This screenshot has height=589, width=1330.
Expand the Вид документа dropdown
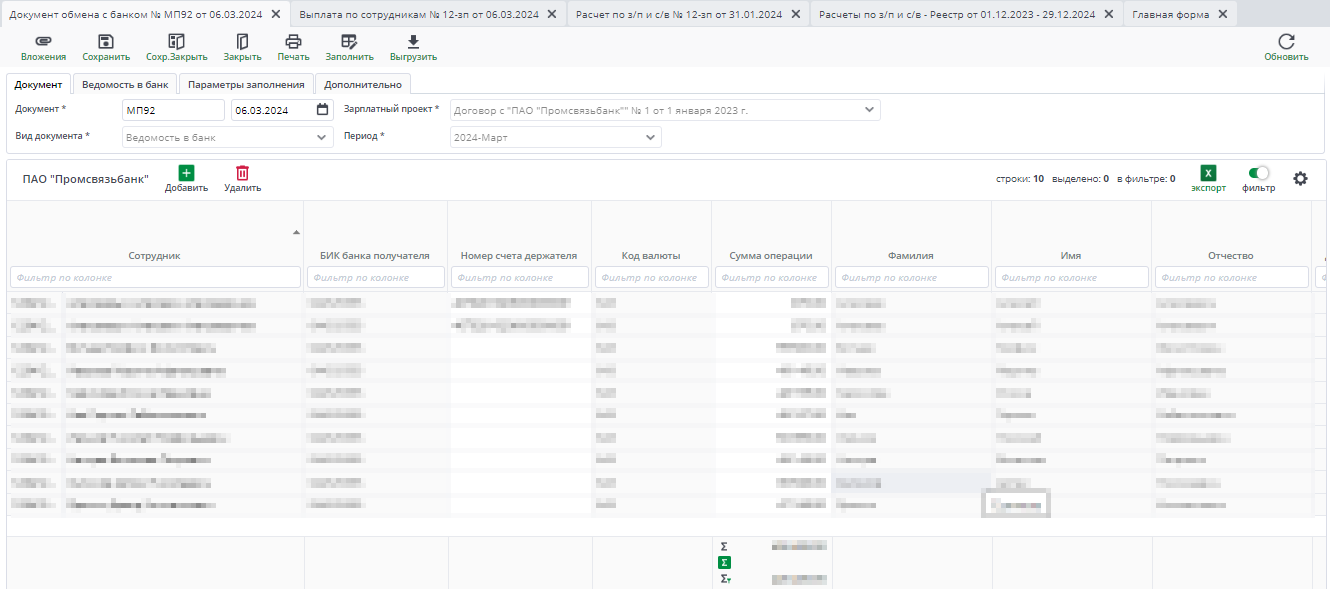[321, 137]
